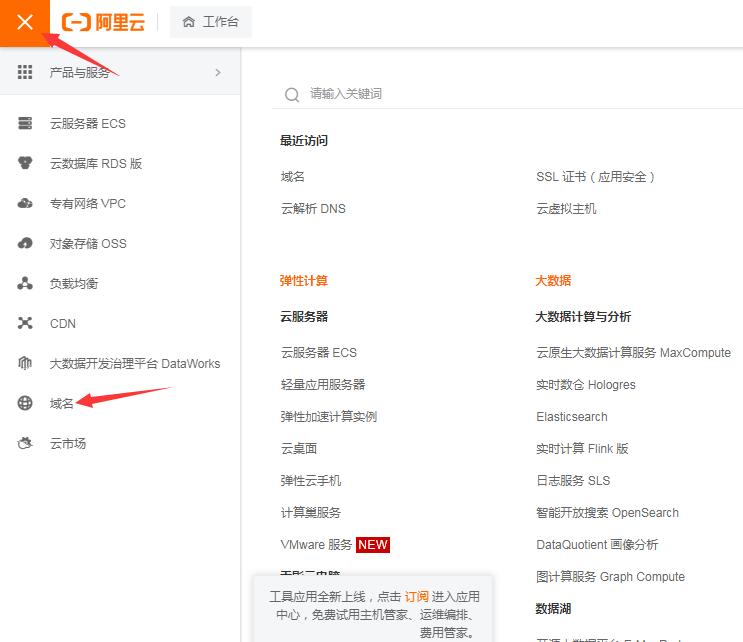Image resolution: width=743 pixels, height=642 pixels.
Task: Open 负载均衡 in the sidebar
Action: click(x=74, y=283)
